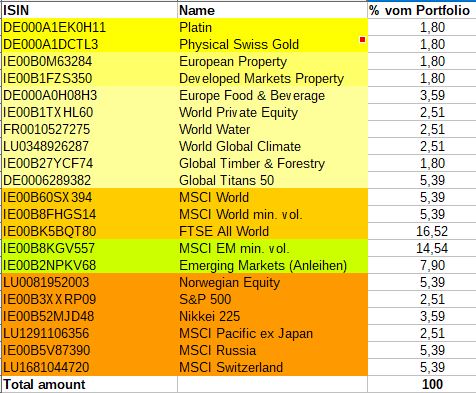This screenshot has height=393, width=476.
Task: Select the MSCI Switzerland cell
Action: [272, 367]
